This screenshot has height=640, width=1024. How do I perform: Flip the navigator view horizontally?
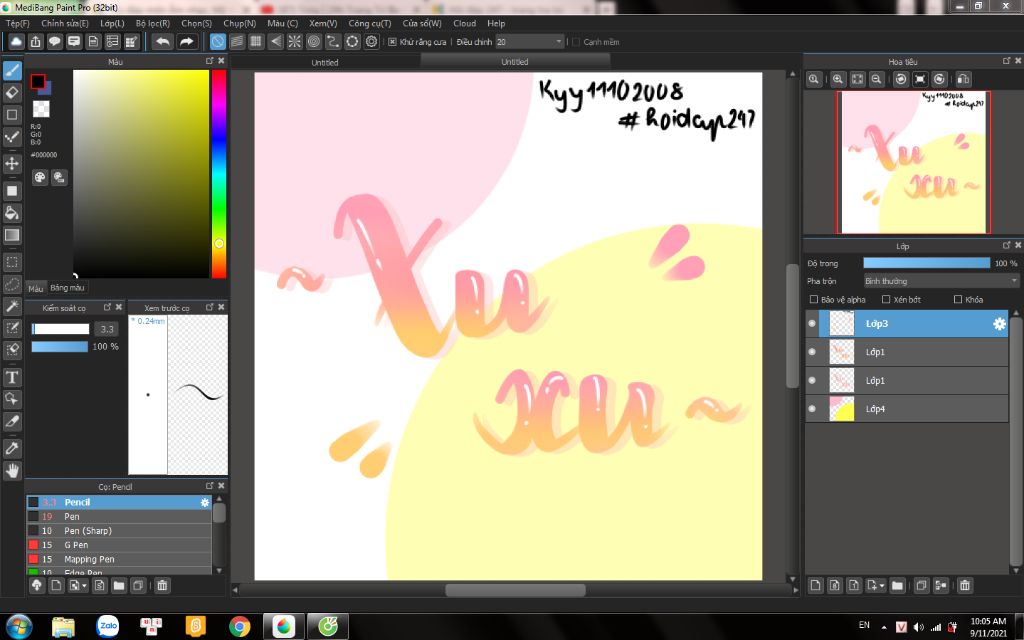[x=963, y=79]
